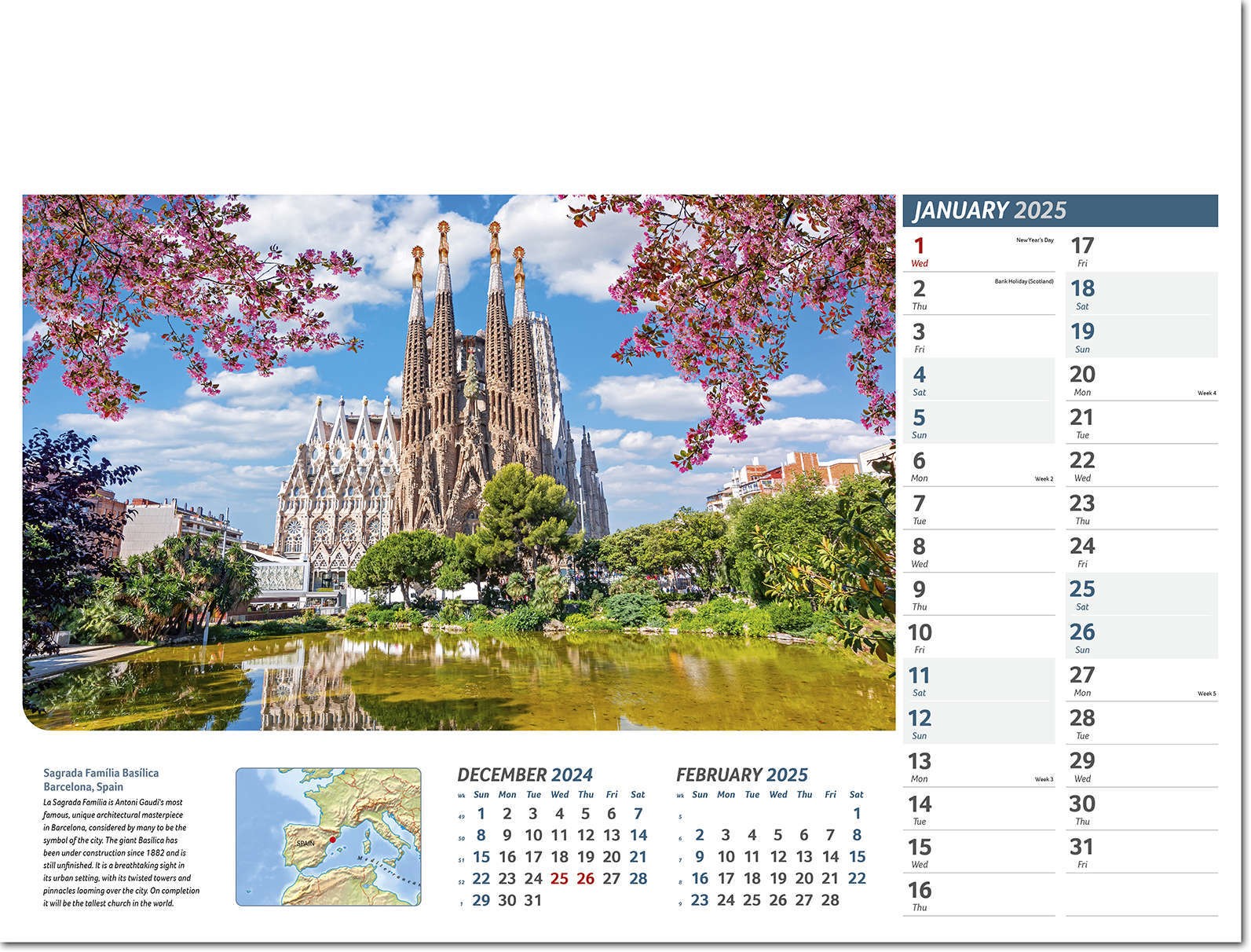Click week number 52 in December mini calendar

point(461,882)
